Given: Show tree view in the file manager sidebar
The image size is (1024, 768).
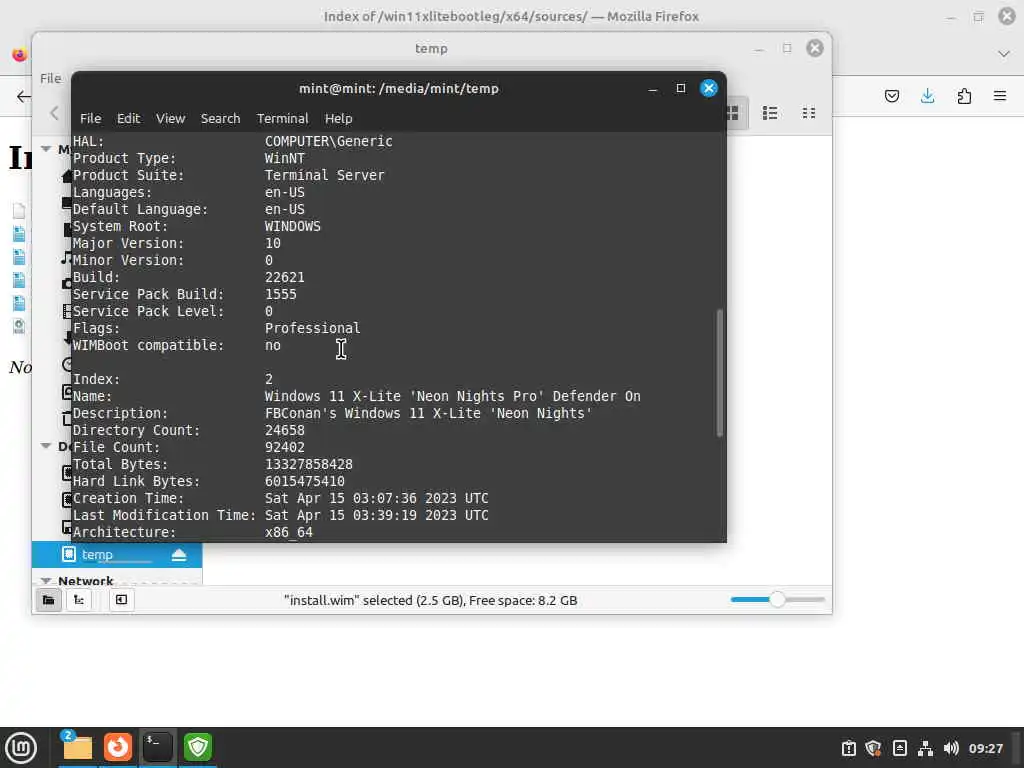Looking at the screenshot, I should [x=78, y=600].
